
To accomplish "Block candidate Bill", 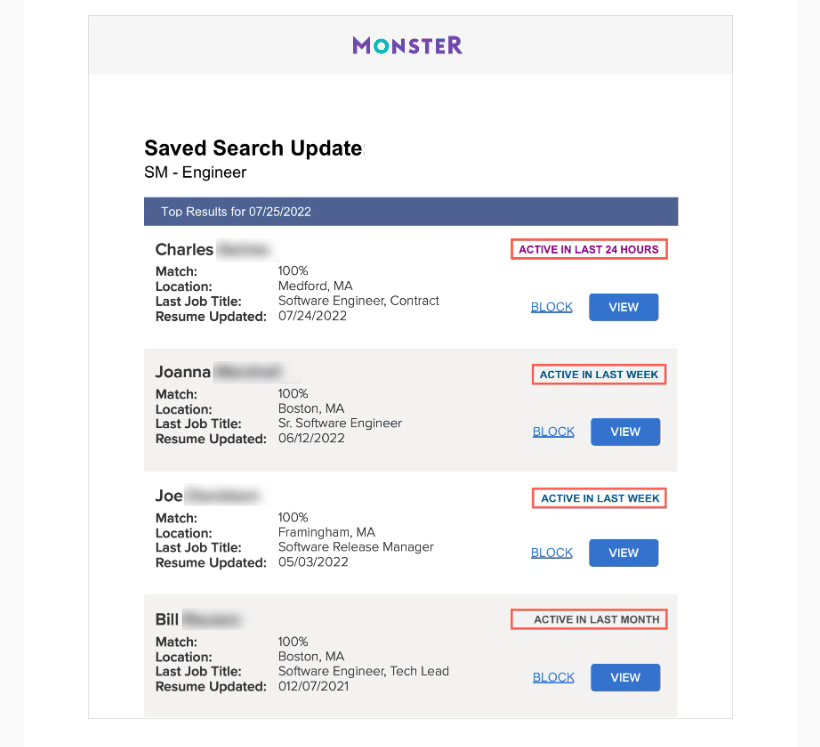I will (x=553, y=677).
